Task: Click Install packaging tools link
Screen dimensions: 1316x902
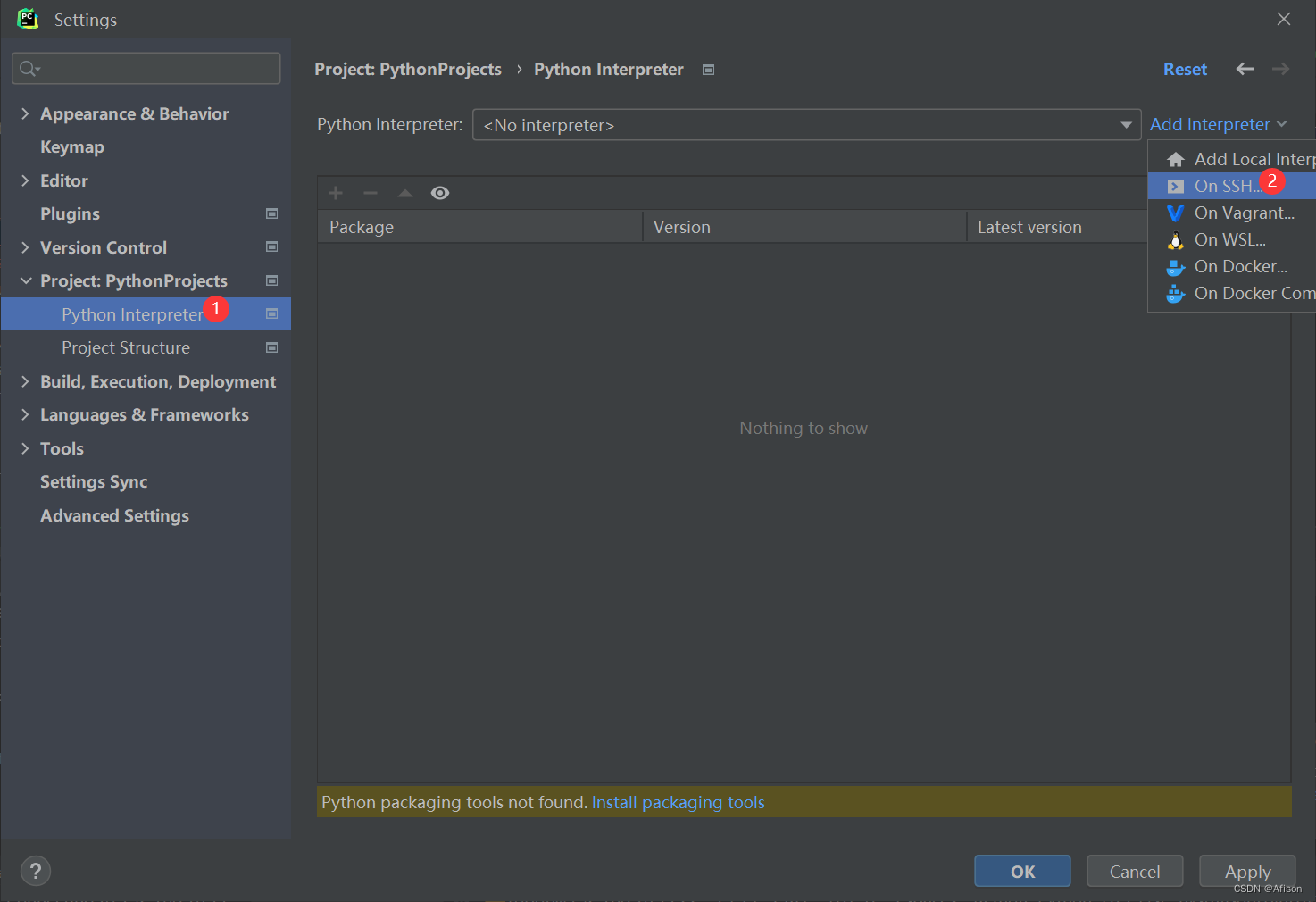Action: tap(678, 802)
